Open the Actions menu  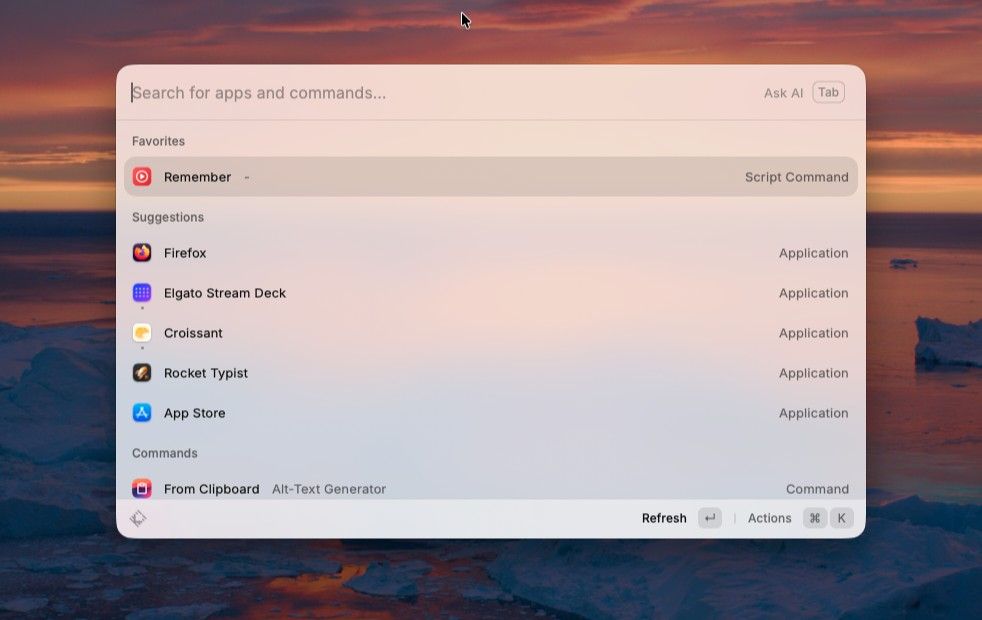769,518
